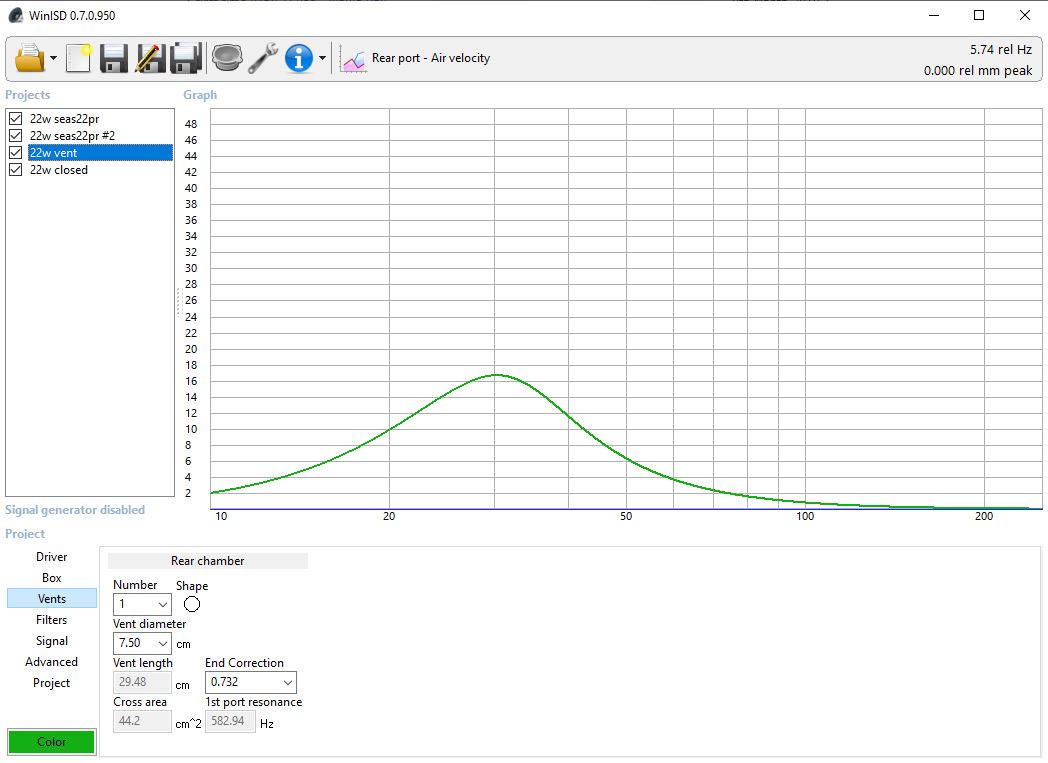Screen dimensions: 1048x763
Task: Click the 5.74 rel Hz readout
Action: tap(1001, 49)
